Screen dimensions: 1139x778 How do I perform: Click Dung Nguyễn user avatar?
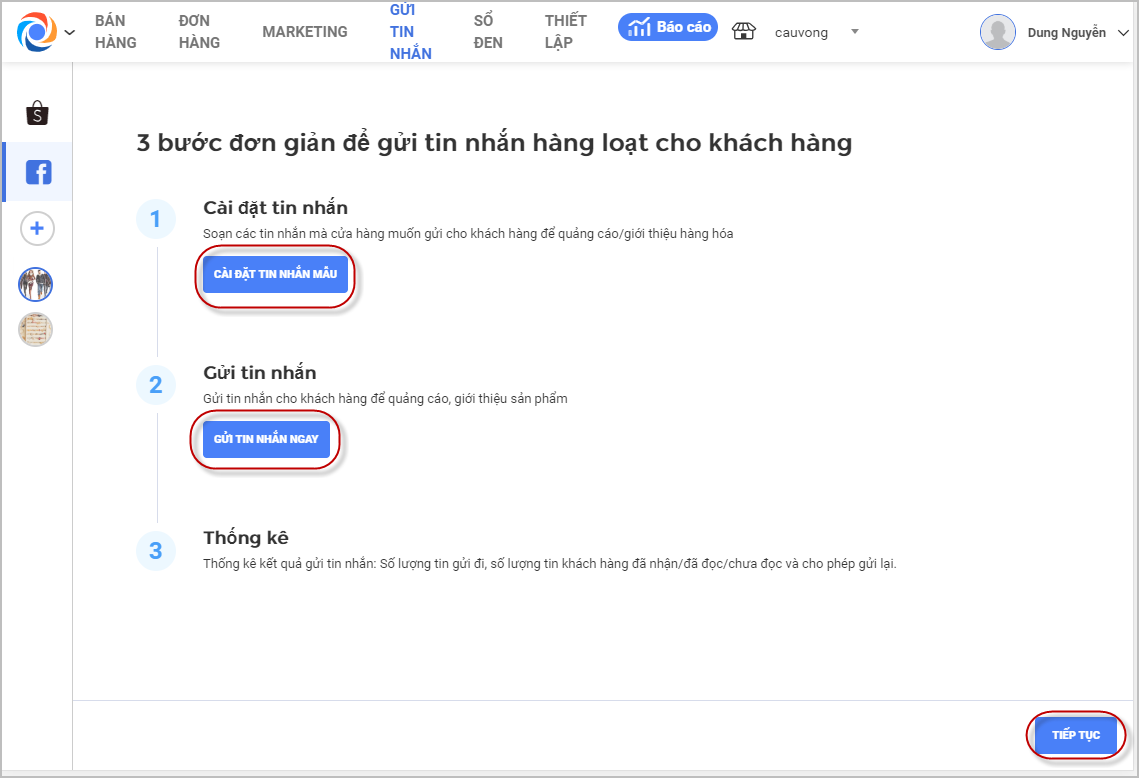pos(997,32)
